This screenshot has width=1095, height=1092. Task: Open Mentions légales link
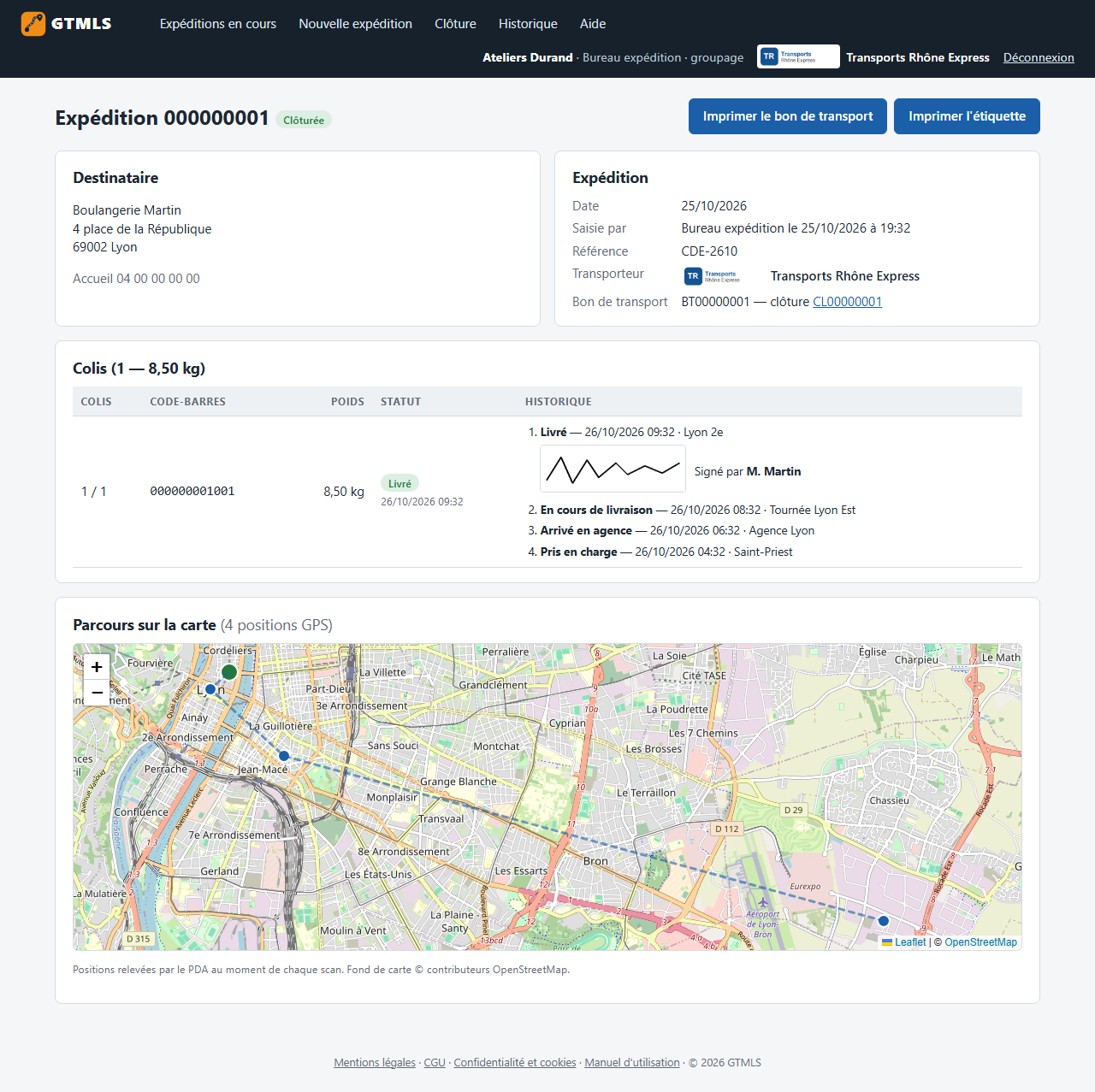tap(375, 1063)
